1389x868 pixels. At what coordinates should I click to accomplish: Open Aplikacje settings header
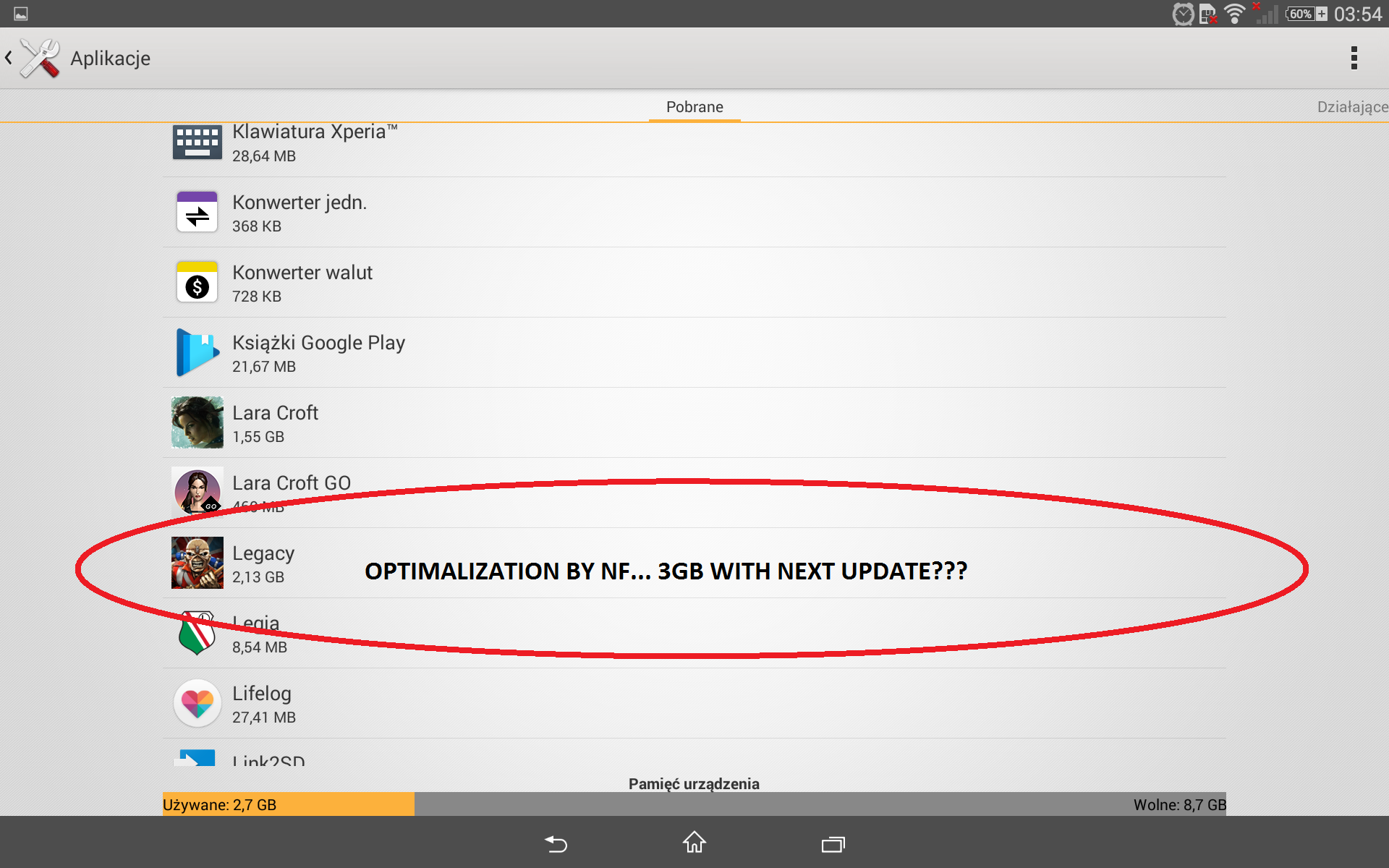tap(109, 57)
